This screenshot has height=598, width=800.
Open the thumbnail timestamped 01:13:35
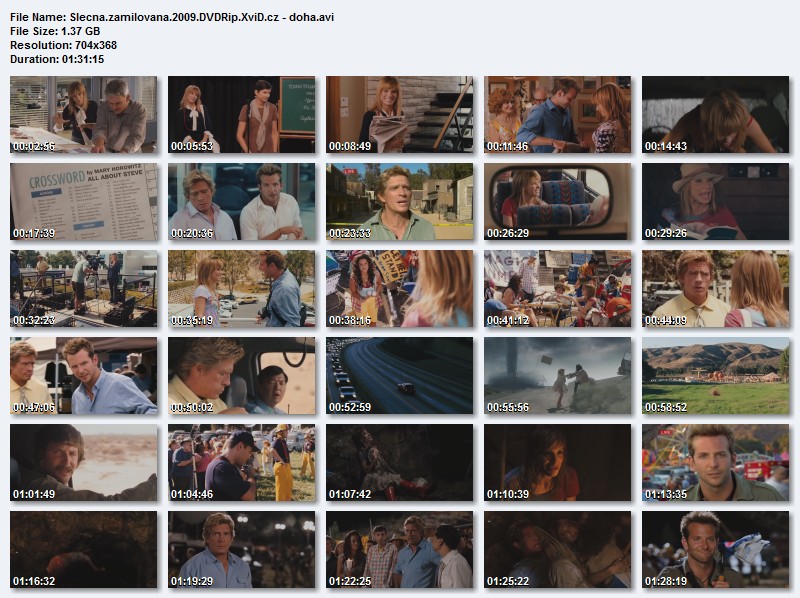coord(715,462)
